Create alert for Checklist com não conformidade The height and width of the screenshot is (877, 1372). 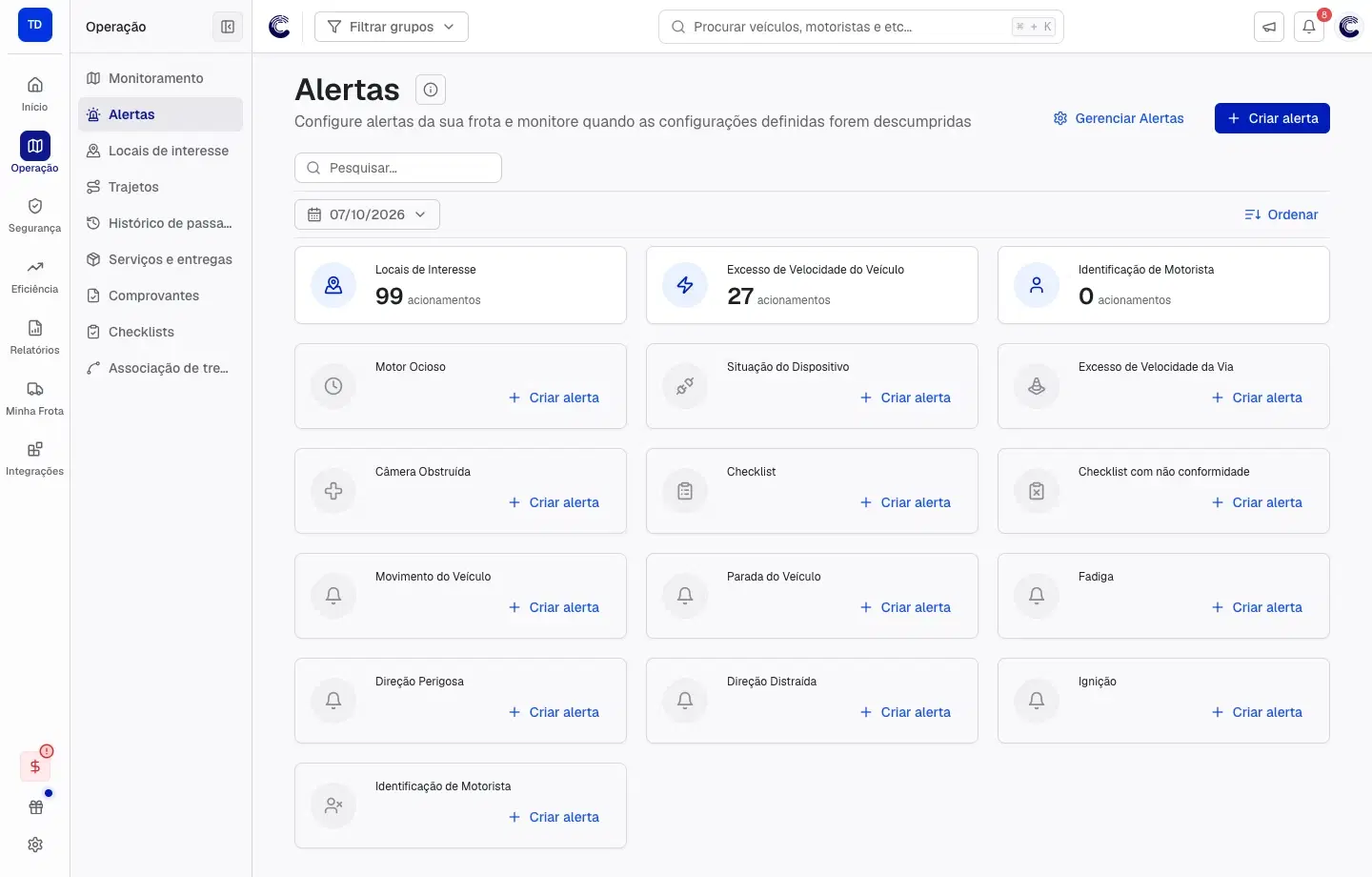tap(1257, 502)
